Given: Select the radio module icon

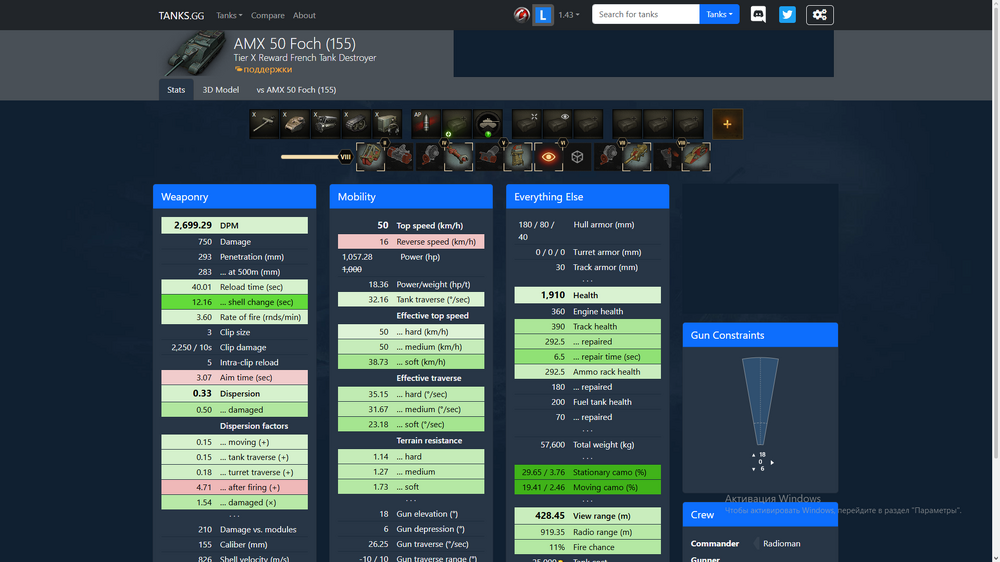Looking at the screenshot, I should point(388,124).
